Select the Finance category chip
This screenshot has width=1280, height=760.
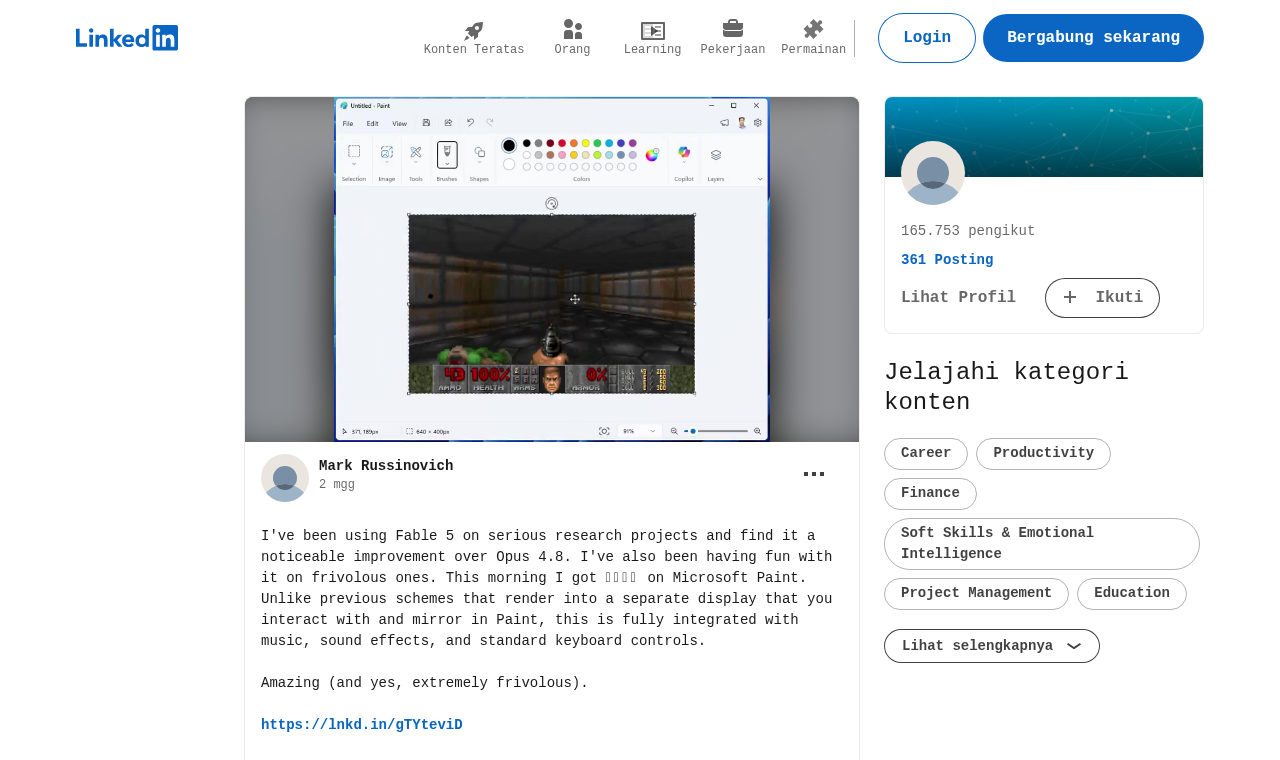pos(930,494)
